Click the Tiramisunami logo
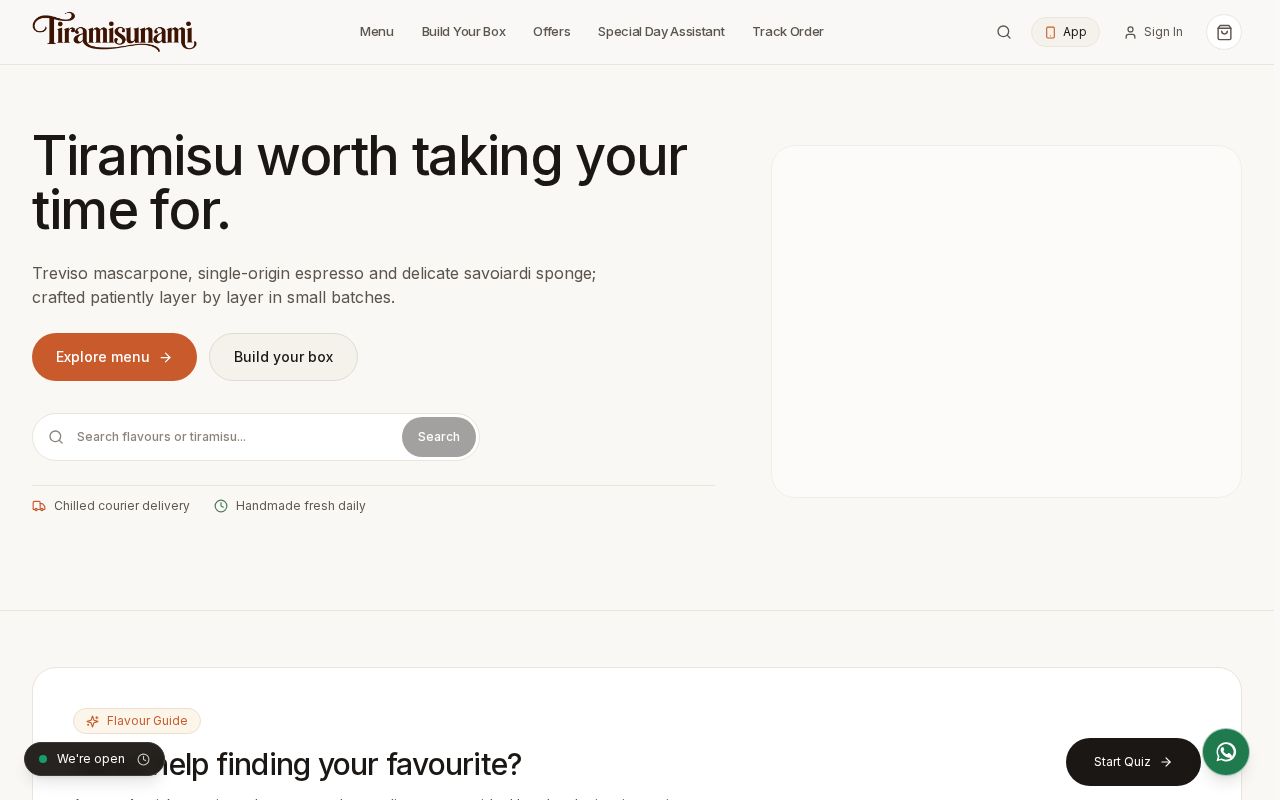 [x=115, y=32]
